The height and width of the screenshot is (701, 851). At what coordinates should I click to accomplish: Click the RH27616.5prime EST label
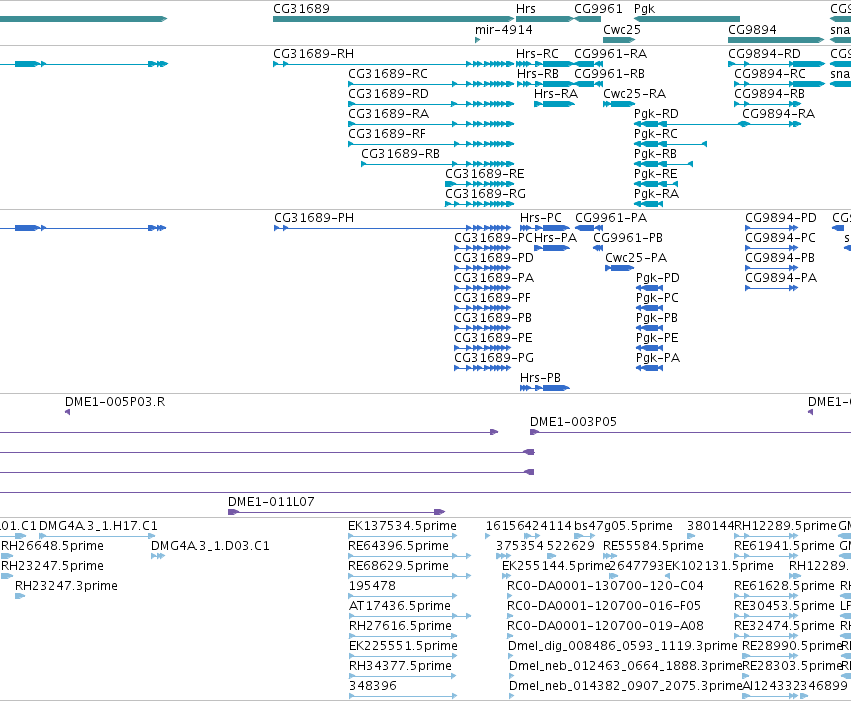point(400,626)
